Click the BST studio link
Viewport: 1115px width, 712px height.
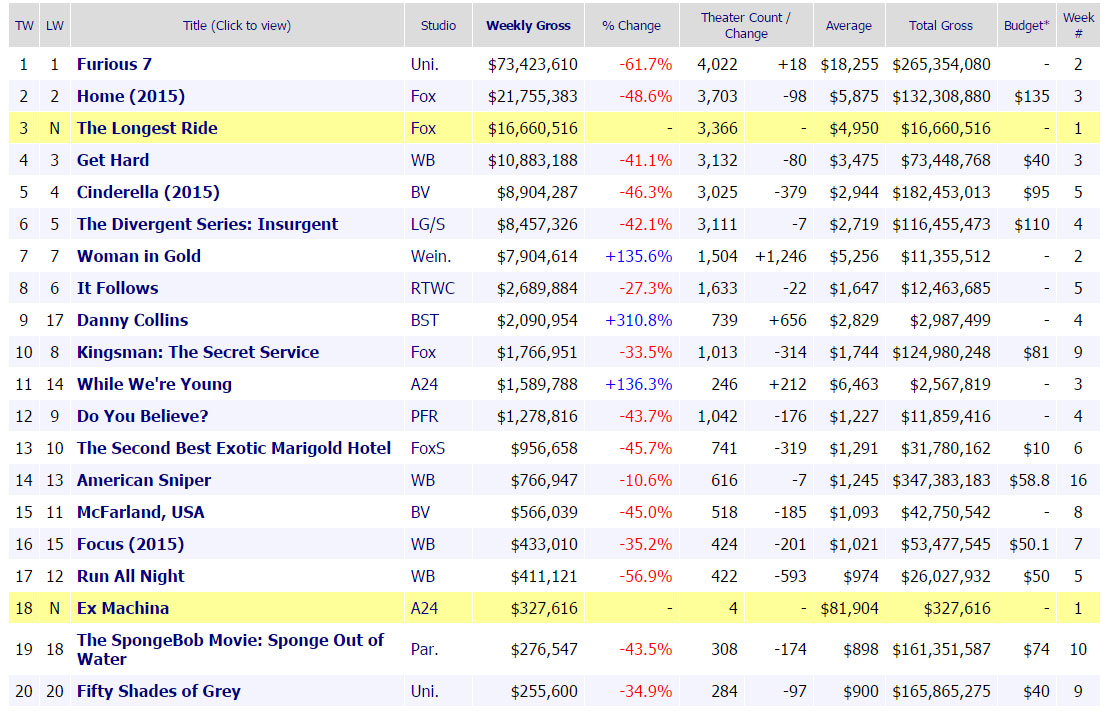[x=425, y=320]
